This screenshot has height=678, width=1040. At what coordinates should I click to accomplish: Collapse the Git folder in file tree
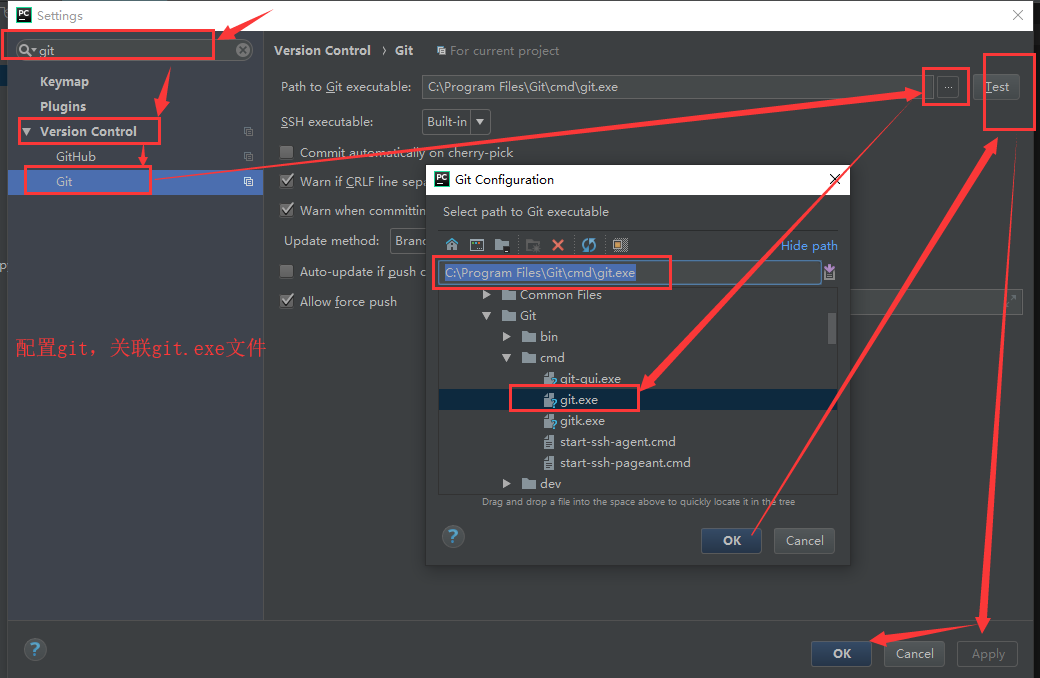(486, 316)
